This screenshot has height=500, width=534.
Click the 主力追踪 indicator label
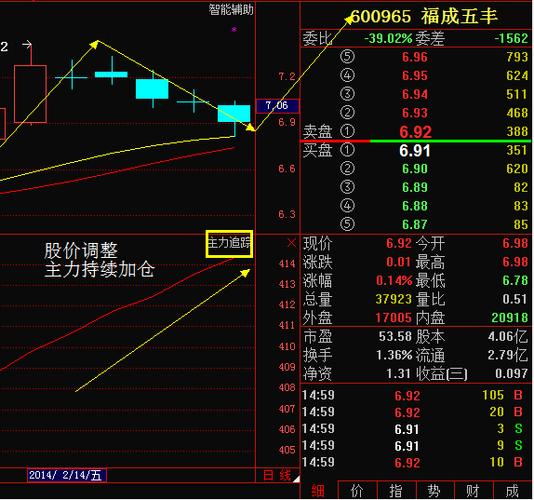click(229, 243)
